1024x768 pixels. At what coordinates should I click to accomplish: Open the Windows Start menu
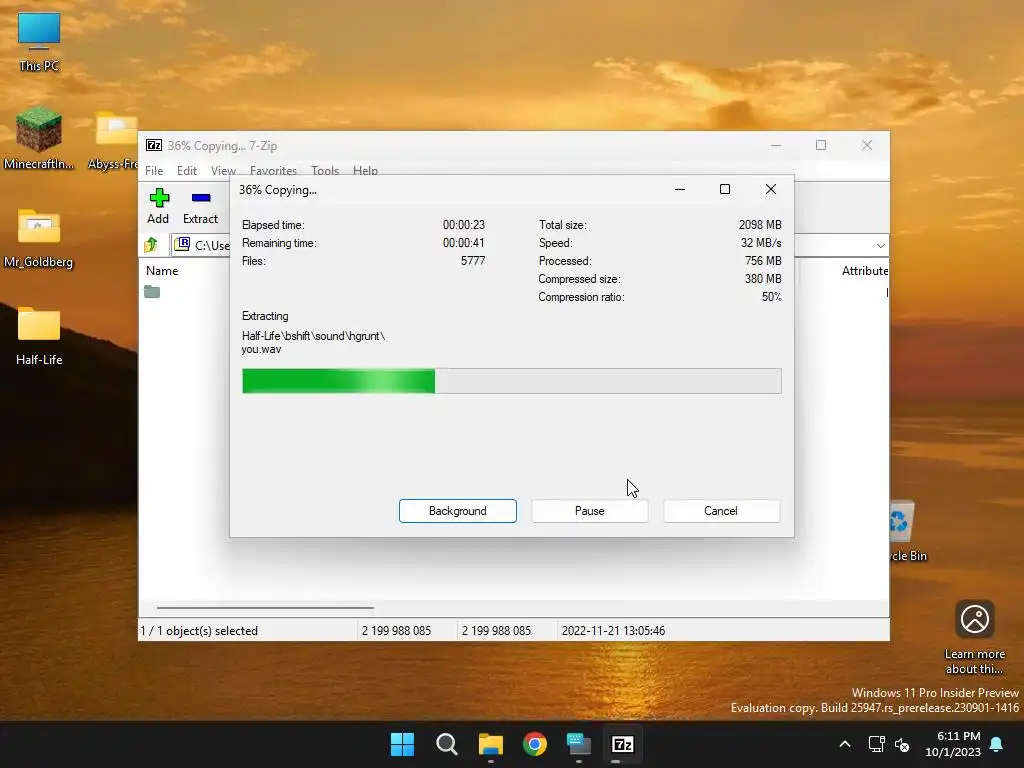pyautogui.click(x=402, y=744)
